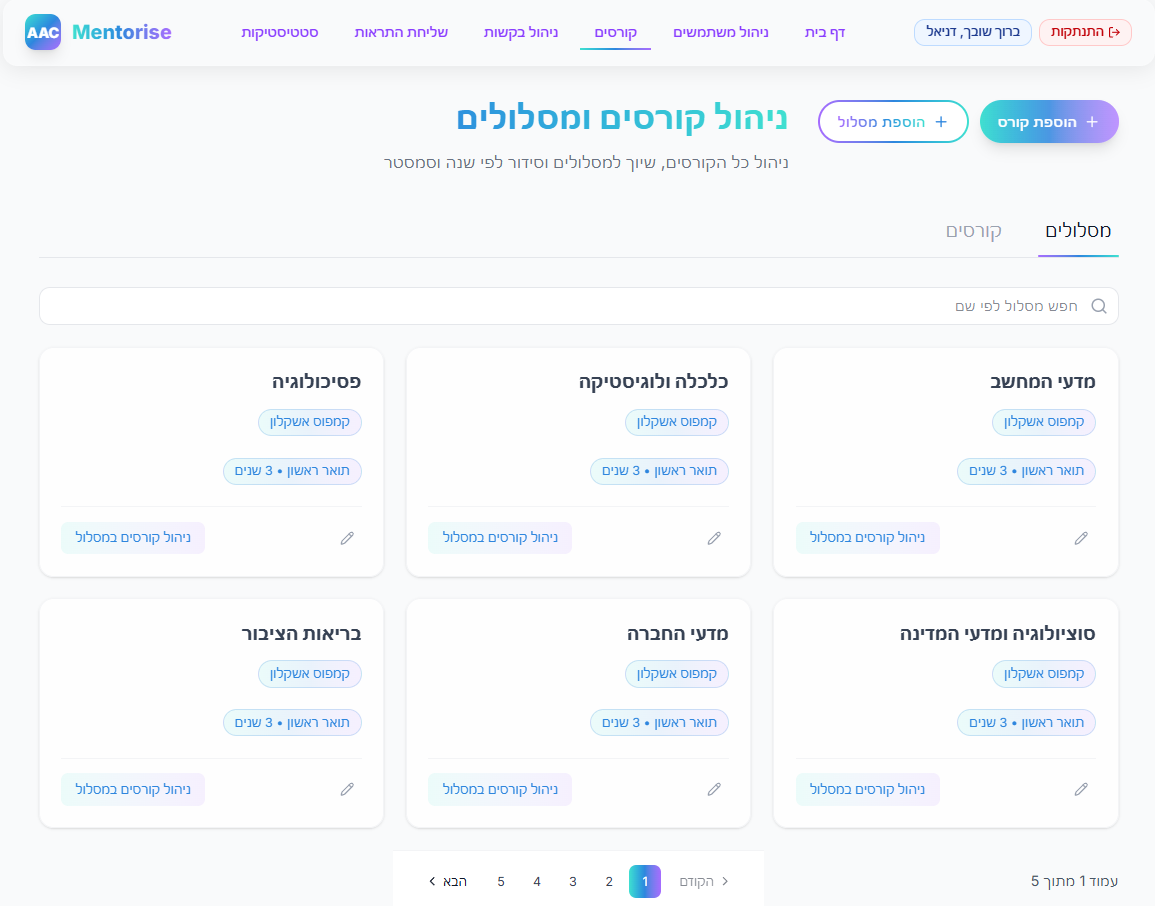
Task: Switch to the קורסים tab below the title
Action: (x=974, y=231)
